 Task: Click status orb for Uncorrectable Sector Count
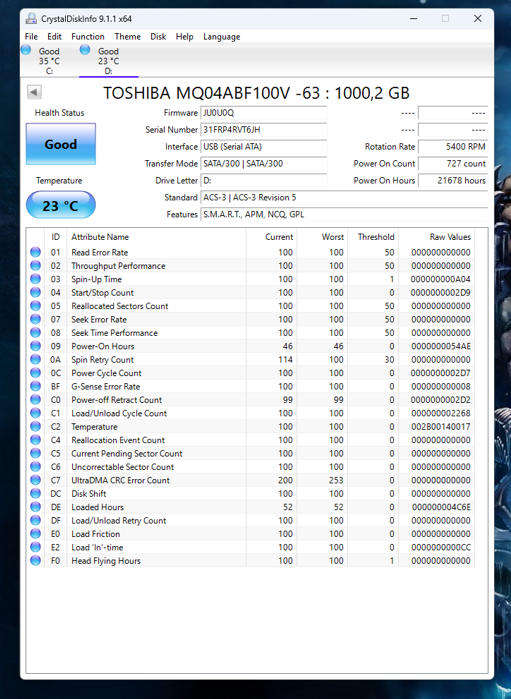(x=35, y=467)
